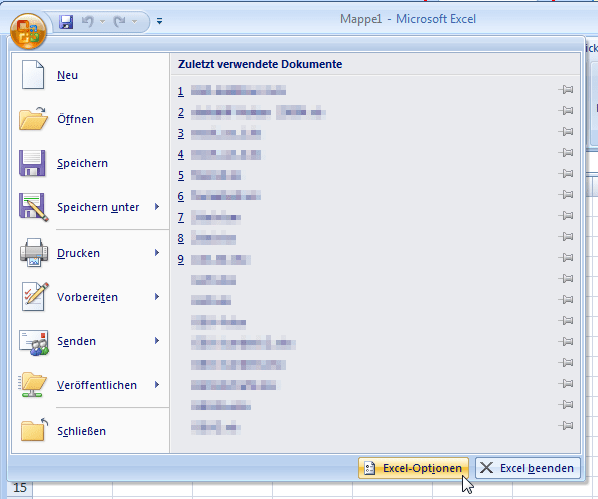This screenshot has height=499, width=598.
Task: Click the envelope Senden icon
Action: coord(34,343)
